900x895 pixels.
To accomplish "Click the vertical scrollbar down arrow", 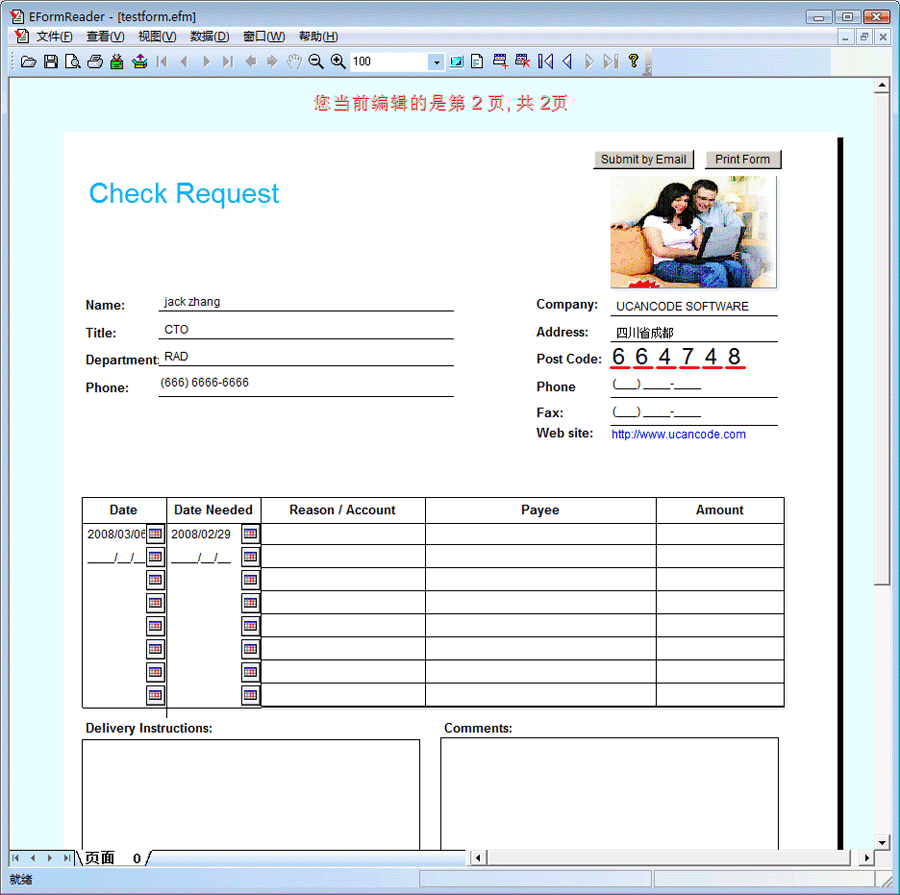I will (882, 842).
